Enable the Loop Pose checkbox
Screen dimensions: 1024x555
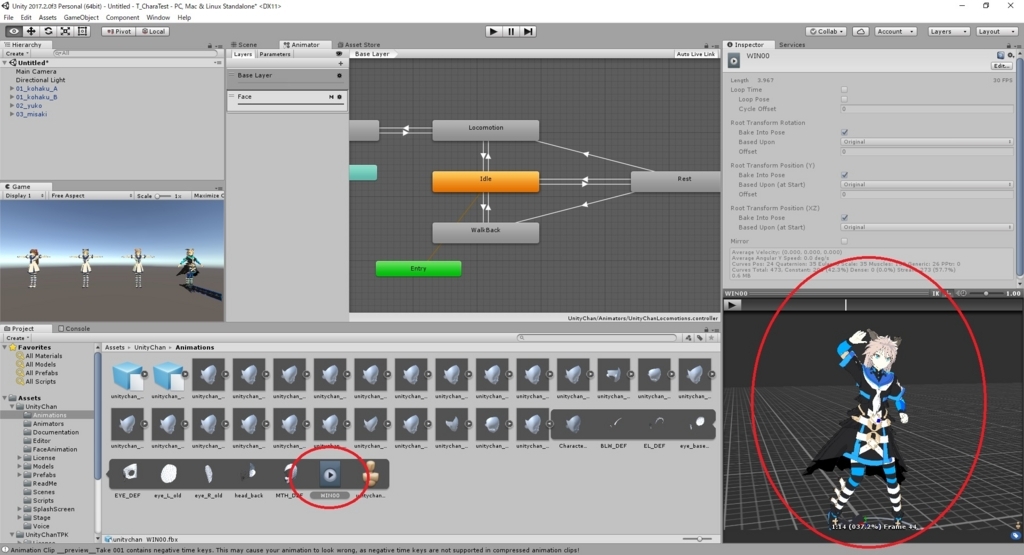pos(844,99)
